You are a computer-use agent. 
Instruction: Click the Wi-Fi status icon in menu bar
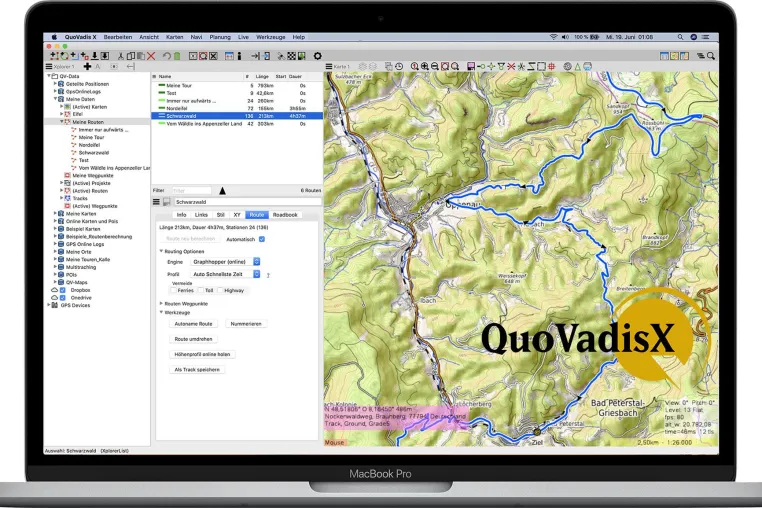pyautogui.click(x=553, y=37)
